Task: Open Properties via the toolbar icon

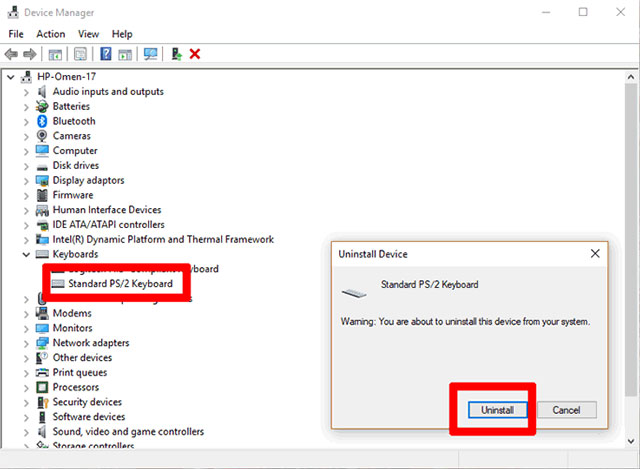Action: point(80,54)
